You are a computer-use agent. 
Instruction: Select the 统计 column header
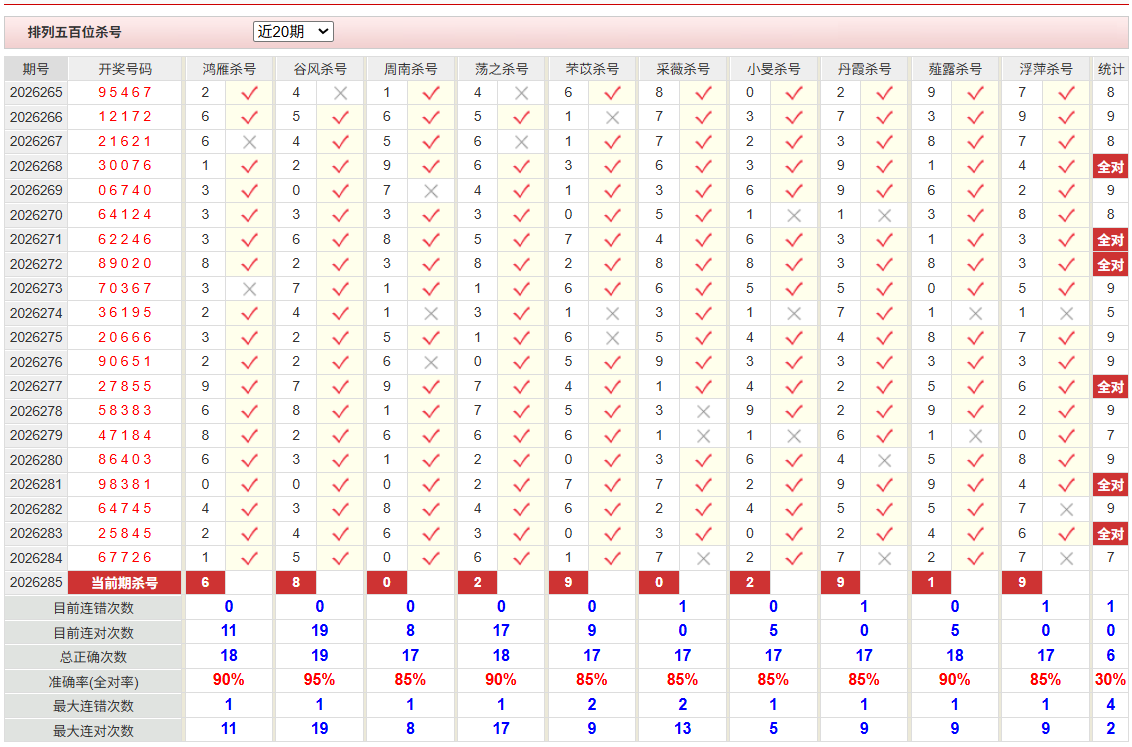pyautogui.click(x=1110, y=69)
